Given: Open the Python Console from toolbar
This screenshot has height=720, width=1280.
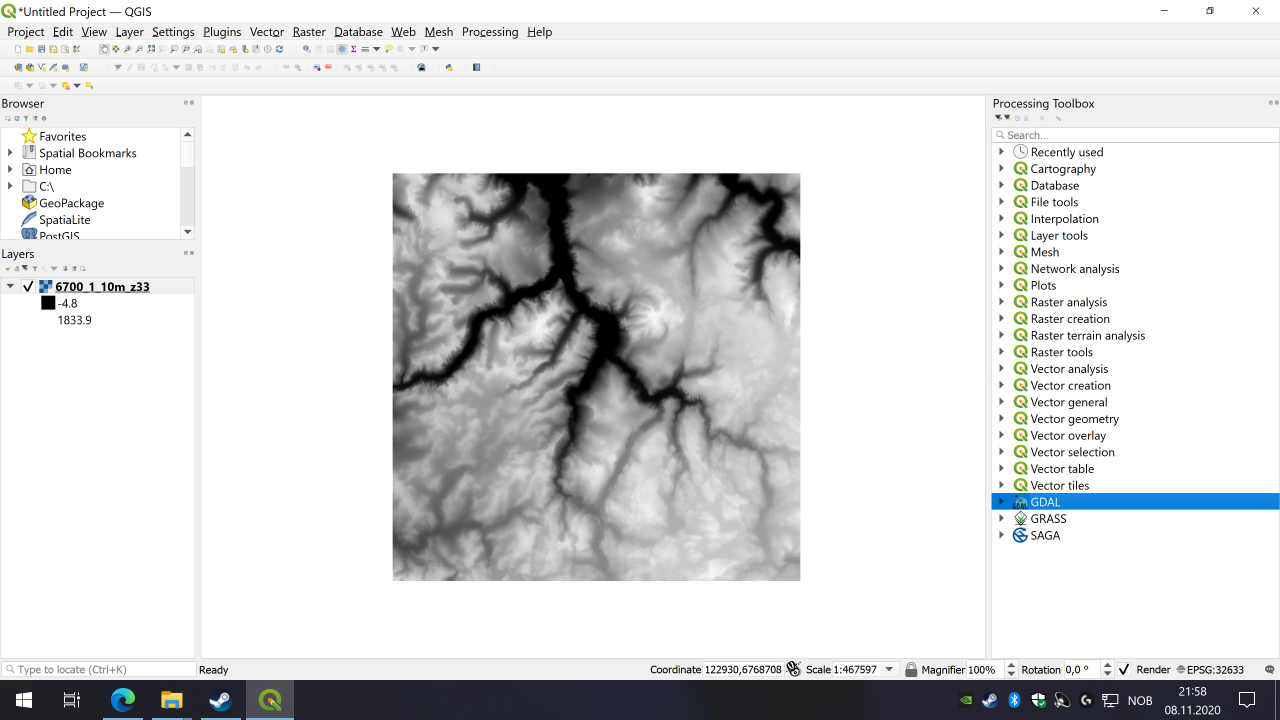Looking at the screenshot, I should point(449,68).
